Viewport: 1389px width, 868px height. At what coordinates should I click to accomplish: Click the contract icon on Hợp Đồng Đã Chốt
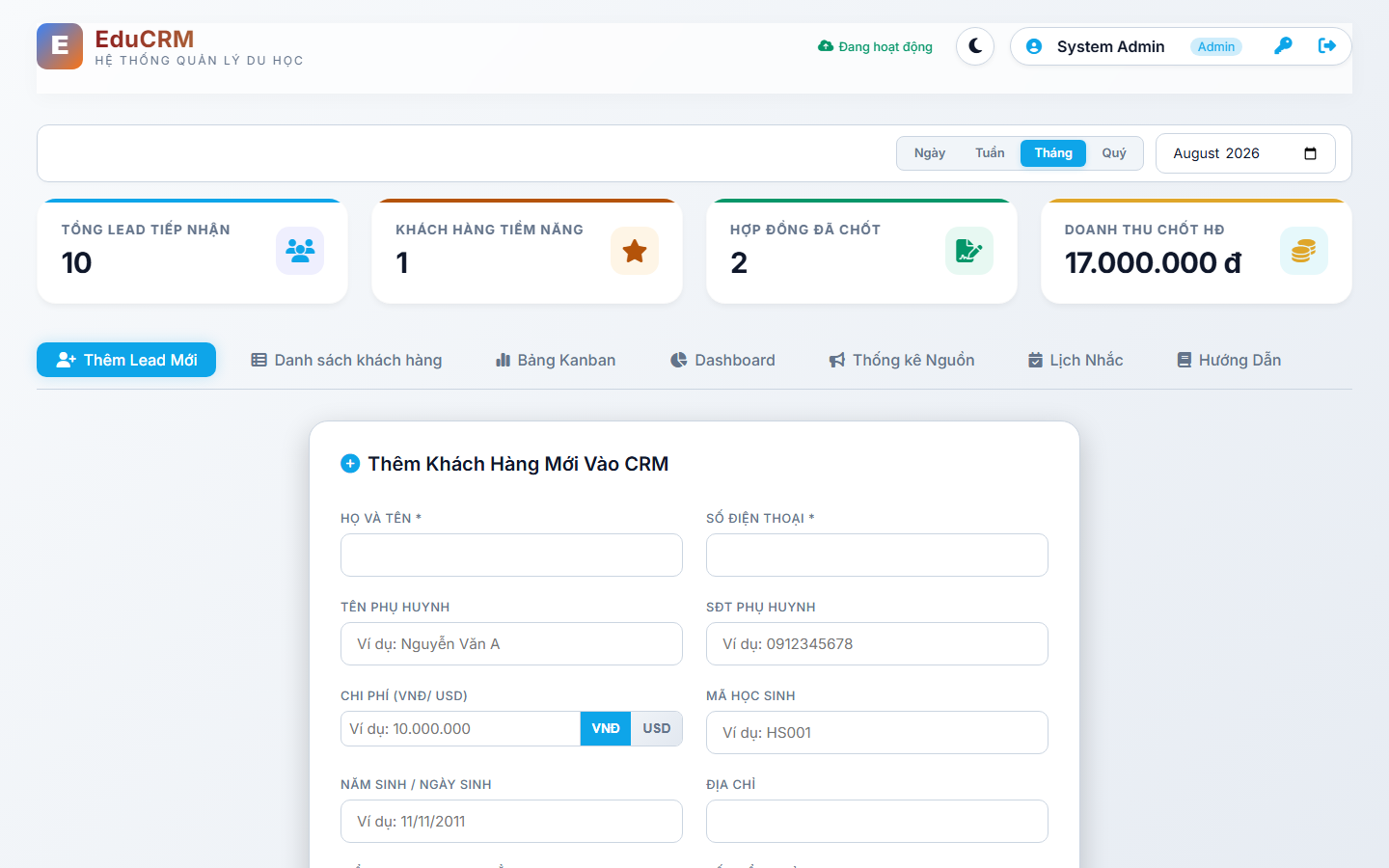[969, 251]
